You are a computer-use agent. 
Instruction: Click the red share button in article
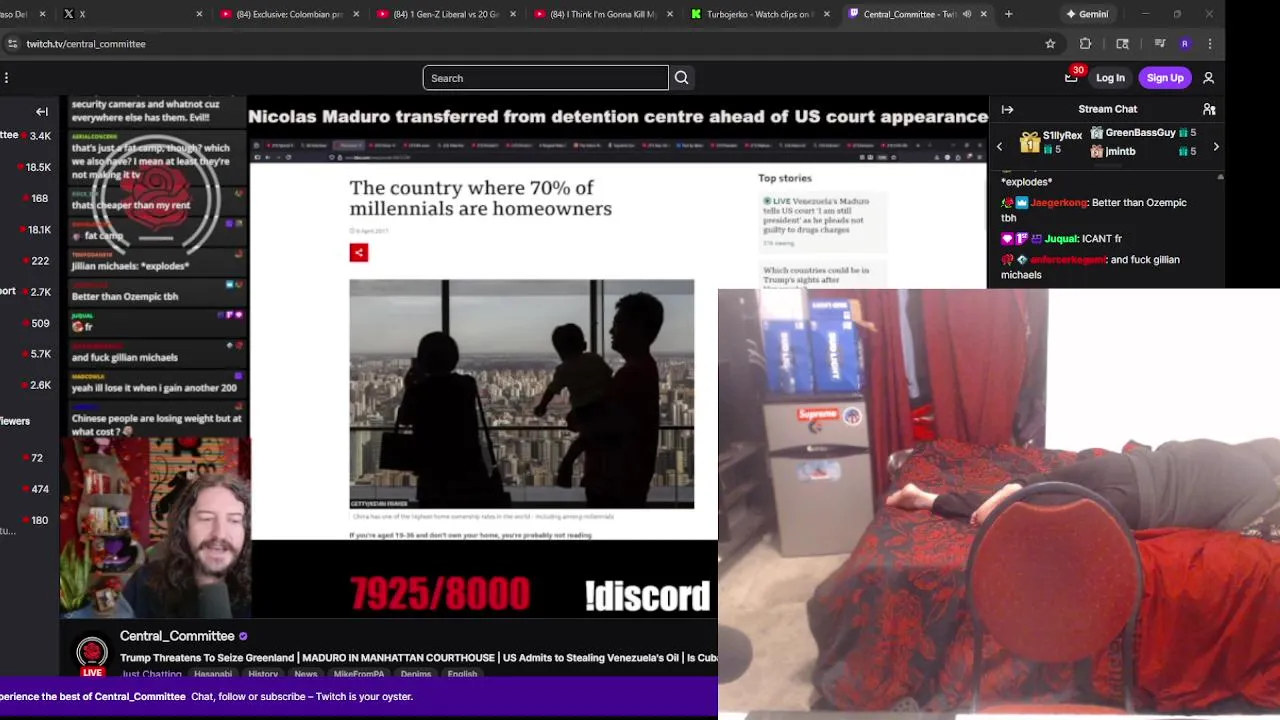359,252
